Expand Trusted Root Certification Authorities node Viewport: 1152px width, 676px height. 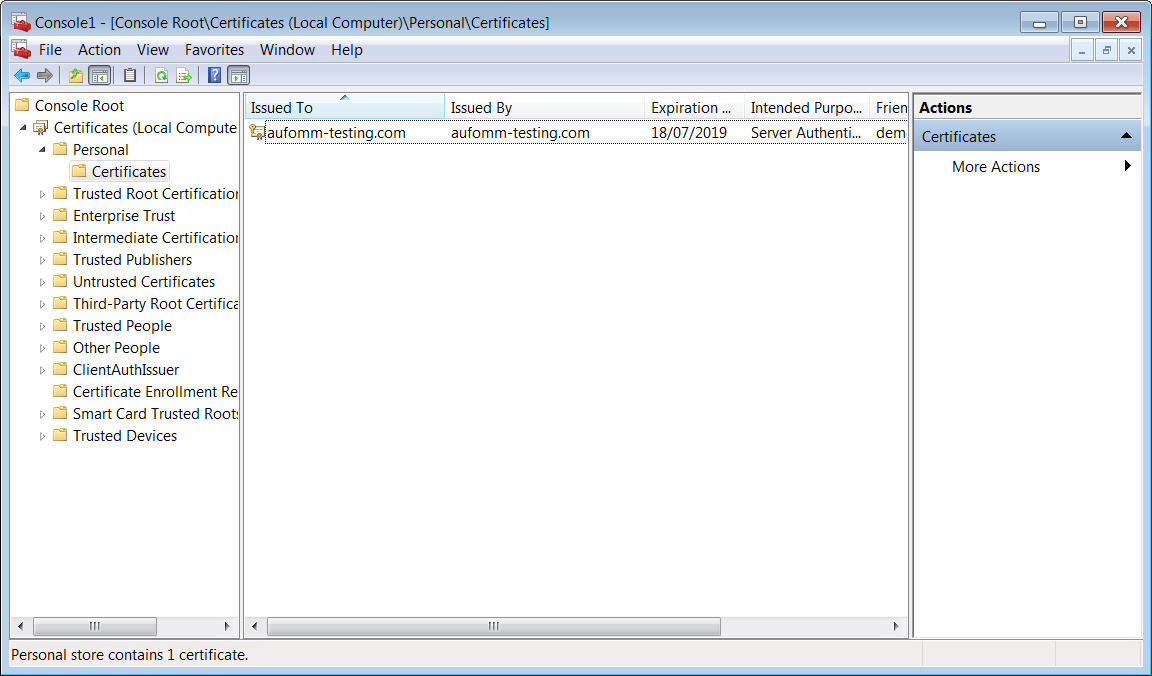42,194
